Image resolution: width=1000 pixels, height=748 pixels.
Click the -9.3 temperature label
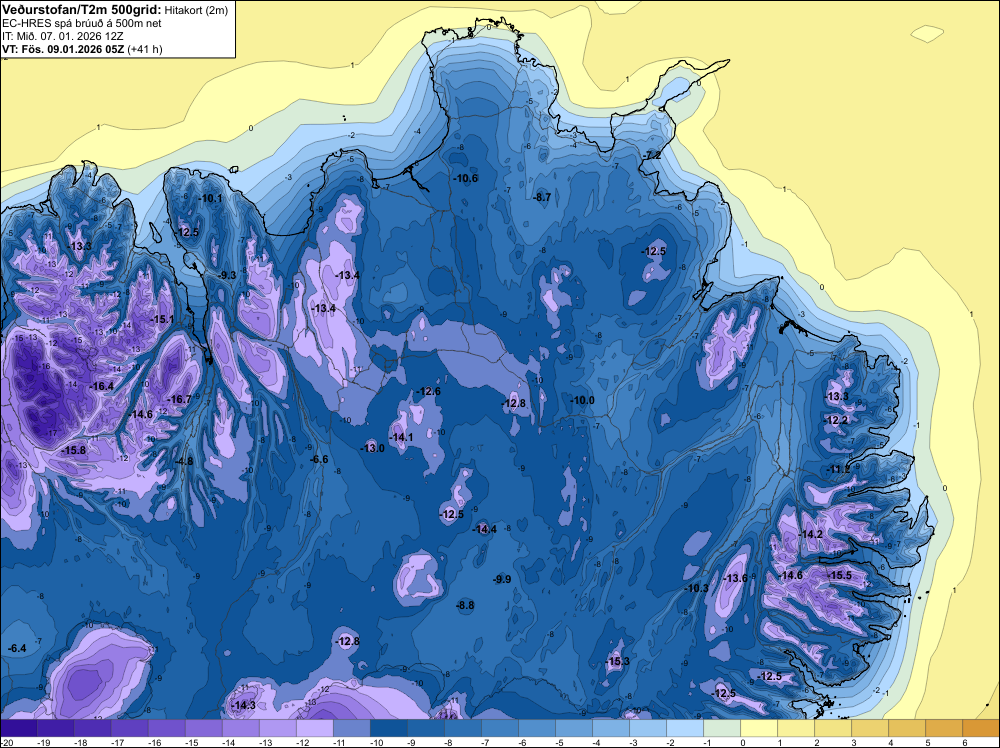226,275
